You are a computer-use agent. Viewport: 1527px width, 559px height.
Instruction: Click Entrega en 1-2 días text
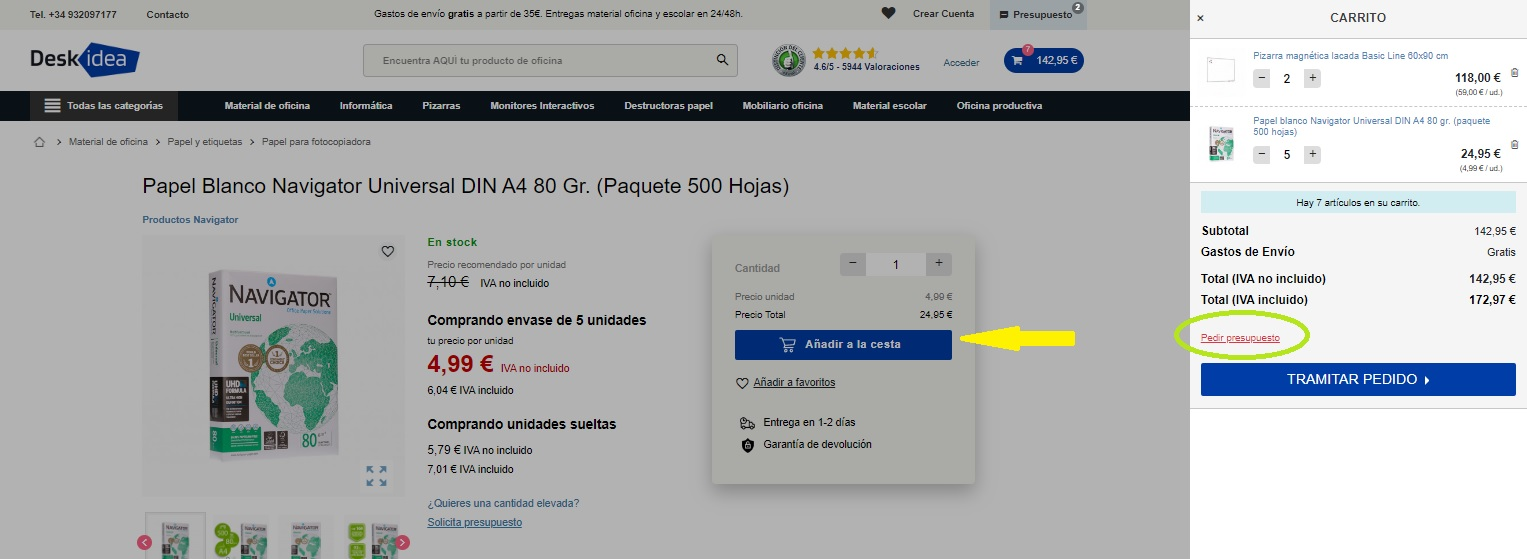[x=809, y=422]
